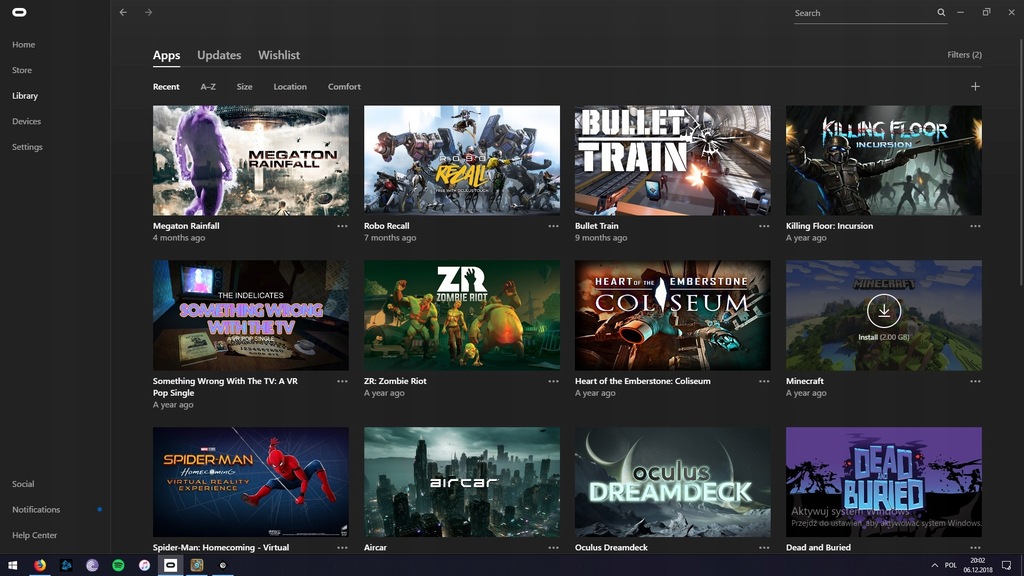
Task: Go to Home in the sidebar
Action: 24,44
